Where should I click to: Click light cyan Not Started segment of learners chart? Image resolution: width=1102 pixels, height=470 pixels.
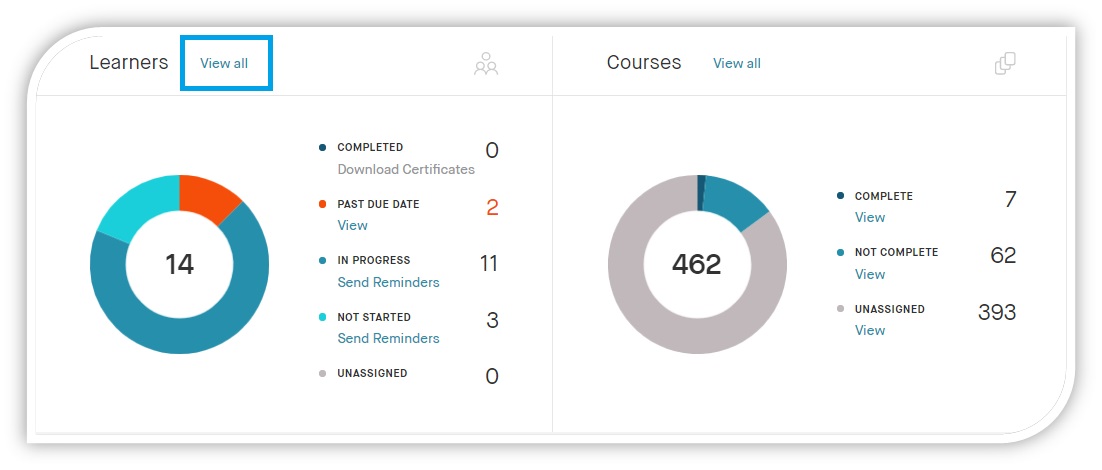(143, 207)
